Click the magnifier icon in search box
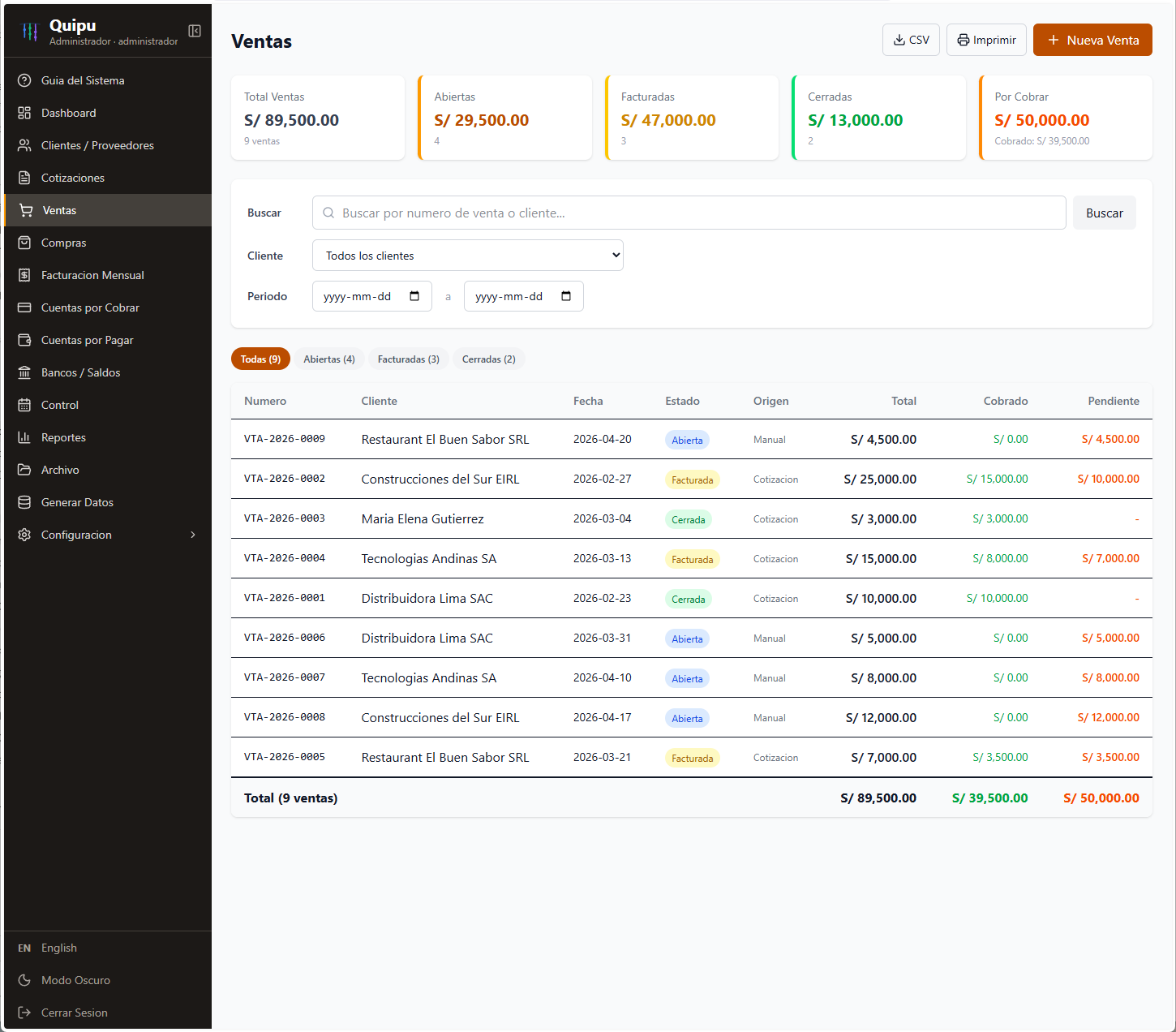The width and height of the screenshot is (1176, 1032). point(328,213)
